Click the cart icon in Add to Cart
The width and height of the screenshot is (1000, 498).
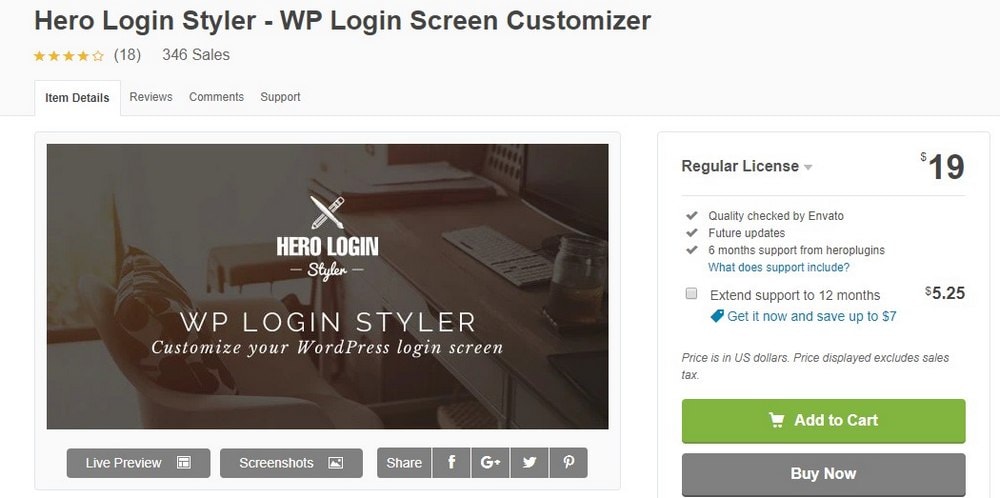(776, 420)
